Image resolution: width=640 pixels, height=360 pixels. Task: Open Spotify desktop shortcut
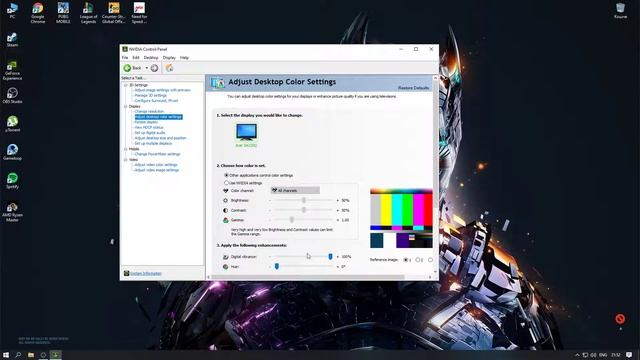point(12,180)
